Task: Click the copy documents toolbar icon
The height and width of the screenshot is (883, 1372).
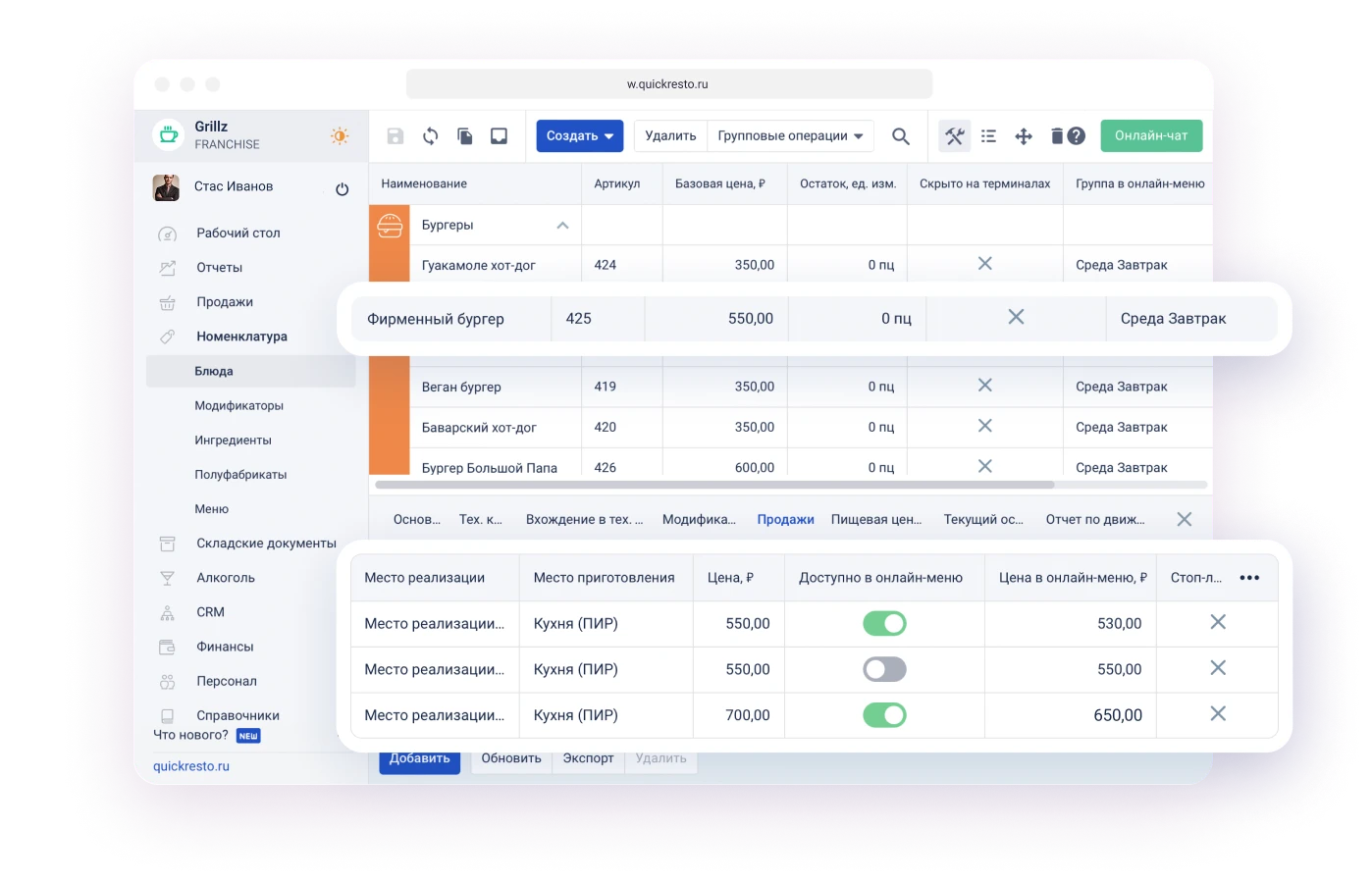Action: 465,136
